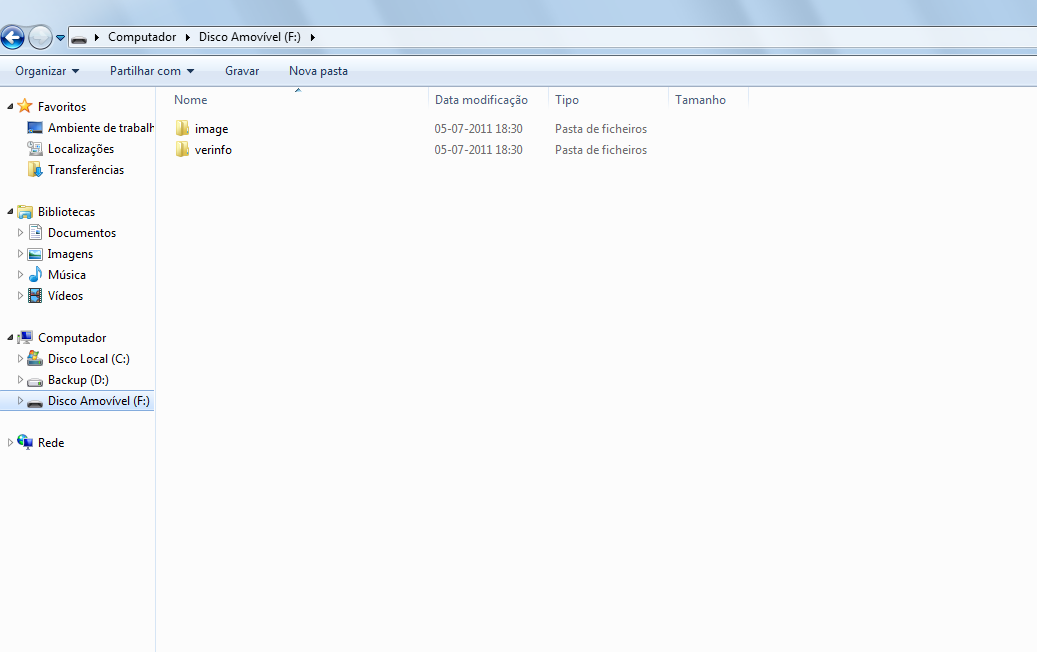Image resolution: width=1037 pixels, height=652 pixels.
Task: Open the Organizar dropdown menu
Action: [47, 71]
